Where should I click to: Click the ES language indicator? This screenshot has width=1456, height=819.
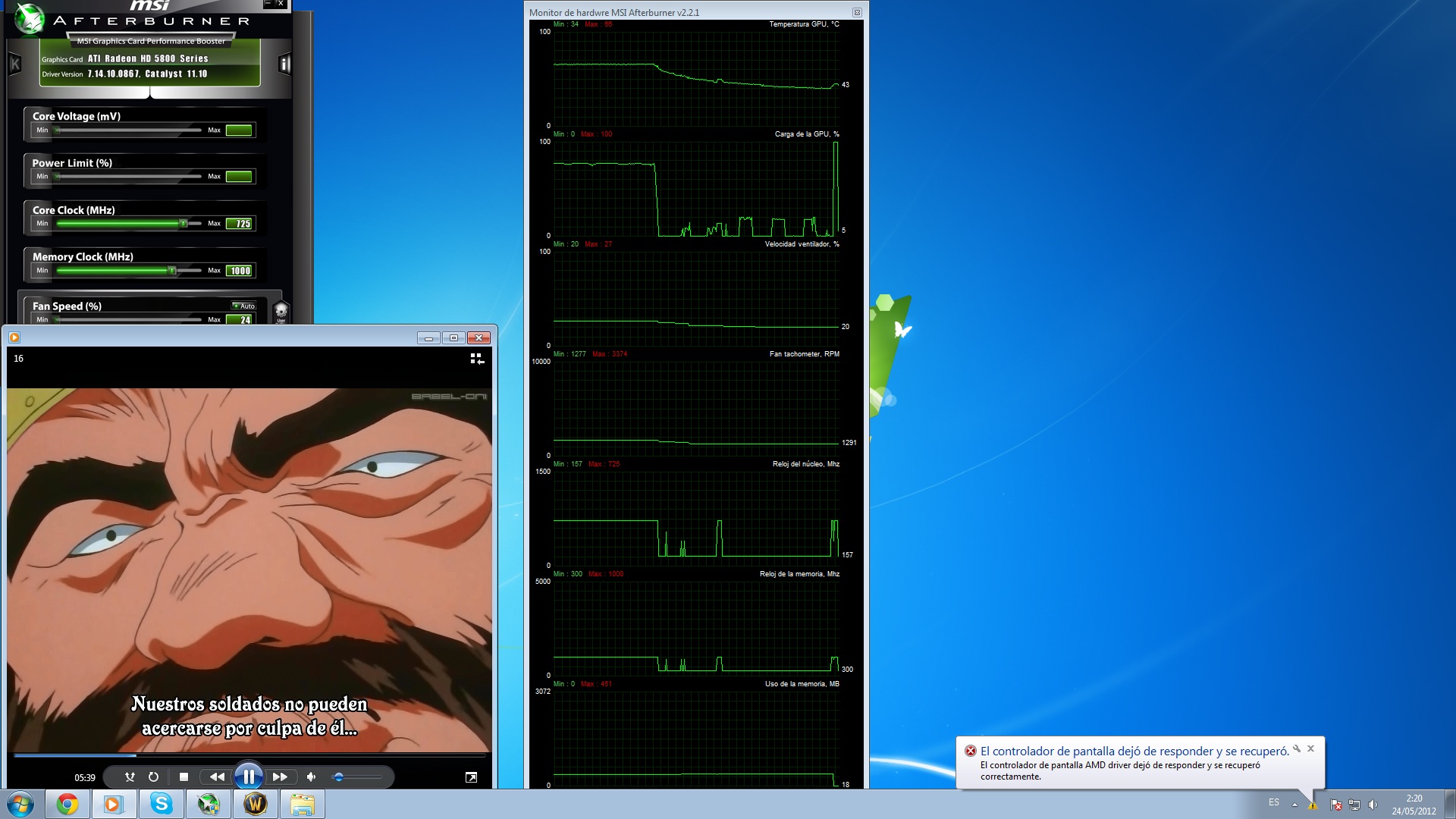pos(1274,802)
